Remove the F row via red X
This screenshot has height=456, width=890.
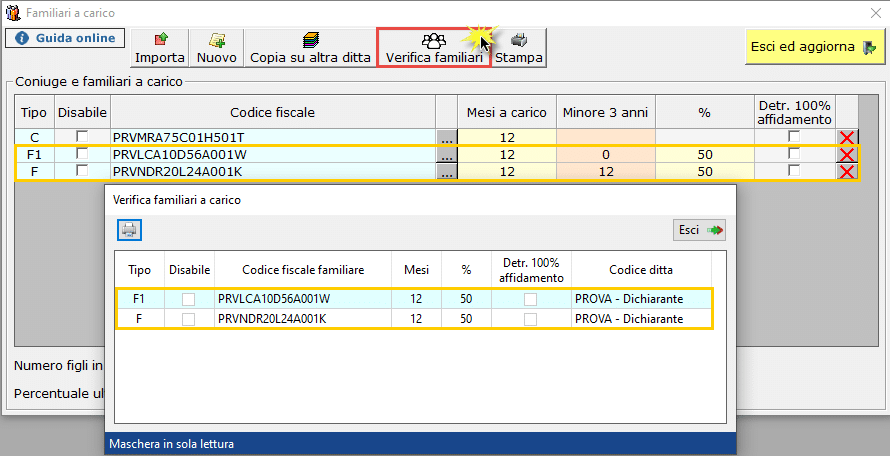pos(847,171)
